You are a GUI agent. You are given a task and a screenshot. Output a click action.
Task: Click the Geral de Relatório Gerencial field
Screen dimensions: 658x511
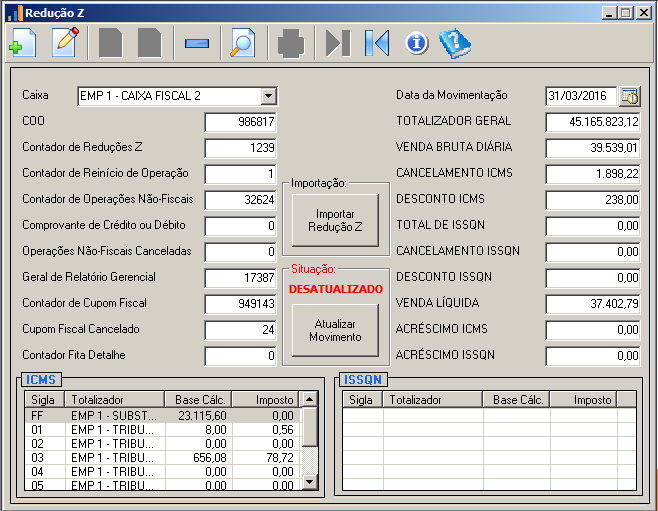pyautogui.click(x=240, y=278)
